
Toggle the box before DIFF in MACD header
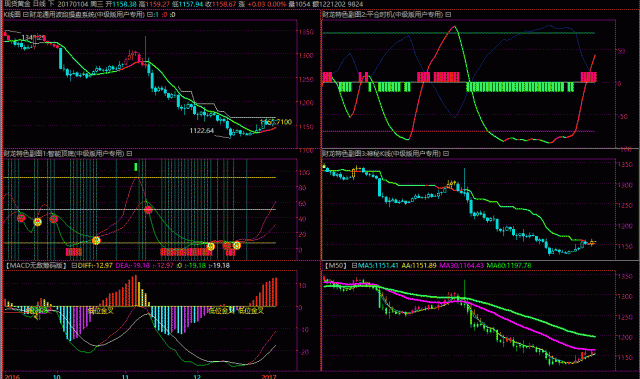click(74, 266)
